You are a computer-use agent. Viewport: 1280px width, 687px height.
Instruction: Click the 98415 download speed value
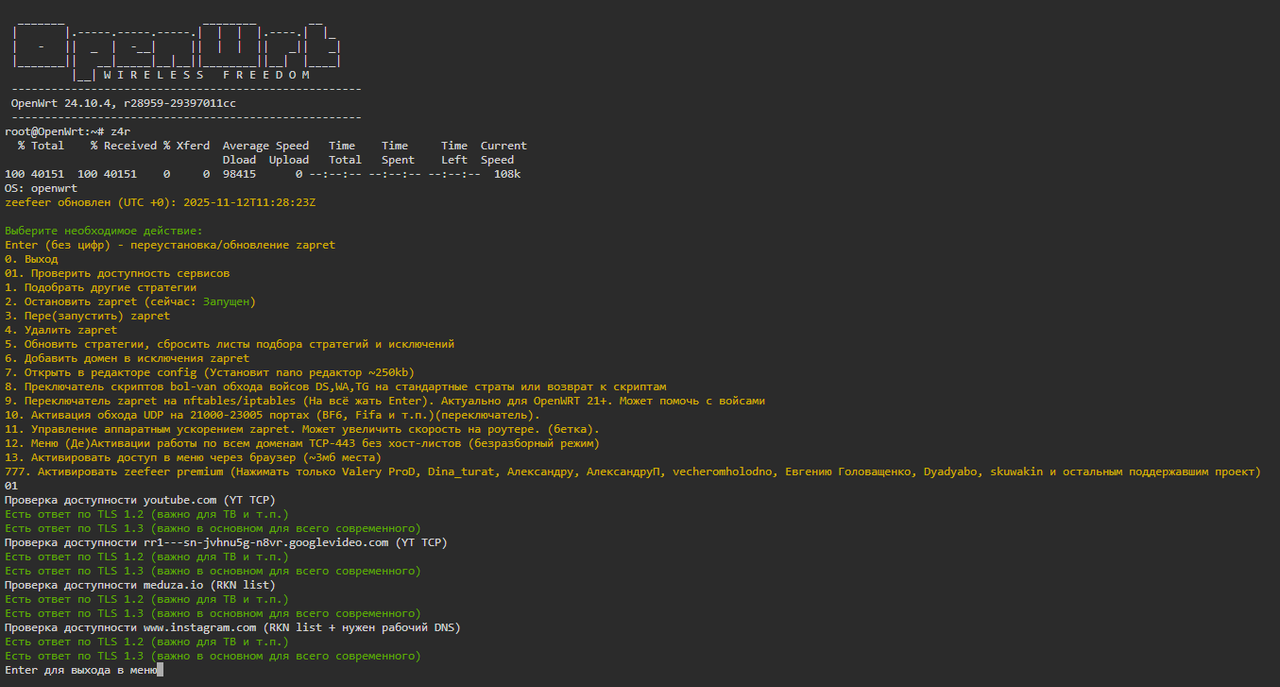pyautogui.click(x=239, y=174)
